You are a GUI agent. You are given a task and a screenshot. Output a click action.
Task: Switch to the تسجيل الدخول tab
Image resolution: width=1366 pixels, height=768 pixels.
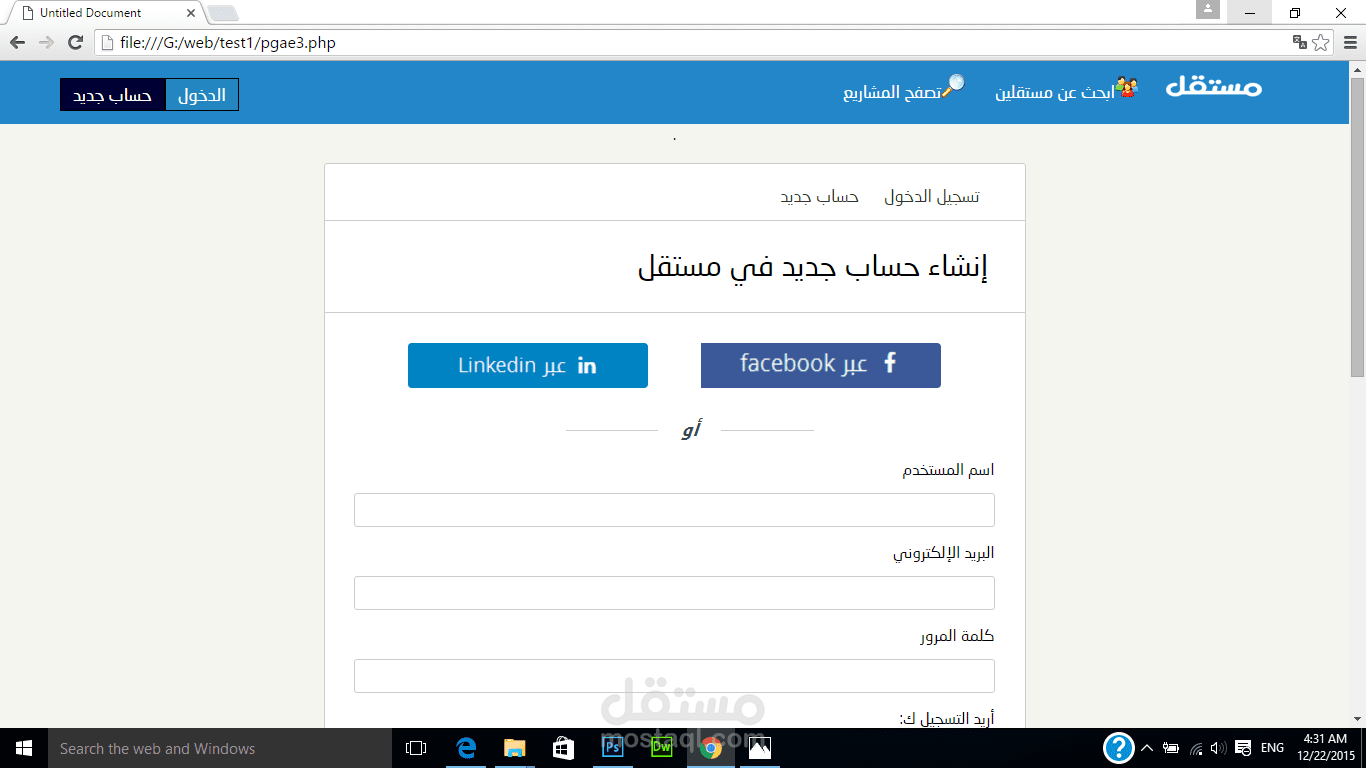point(932,196)
